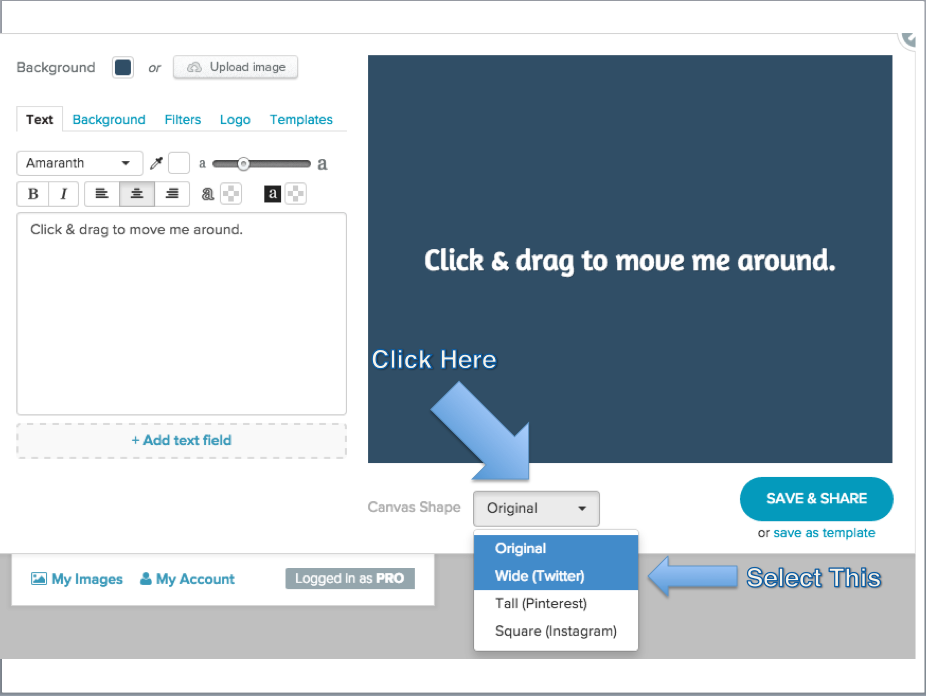Open the Canvas Shape Original dropdown
926x696 pixels.
536,509
